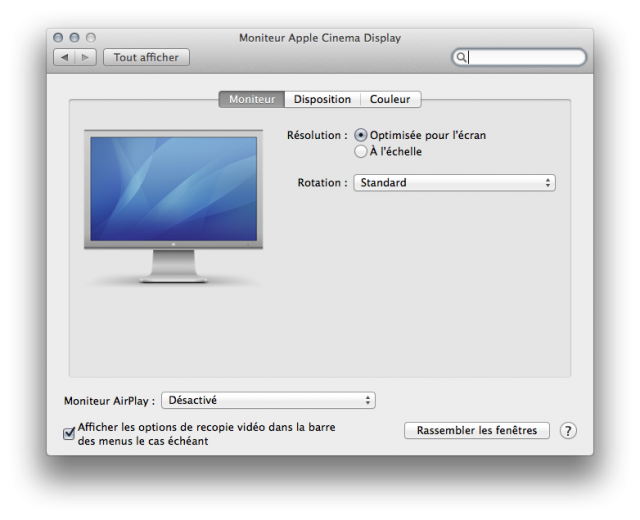Switch to the Moniteur tab
The image size is (640, 520).
[252, 99]
